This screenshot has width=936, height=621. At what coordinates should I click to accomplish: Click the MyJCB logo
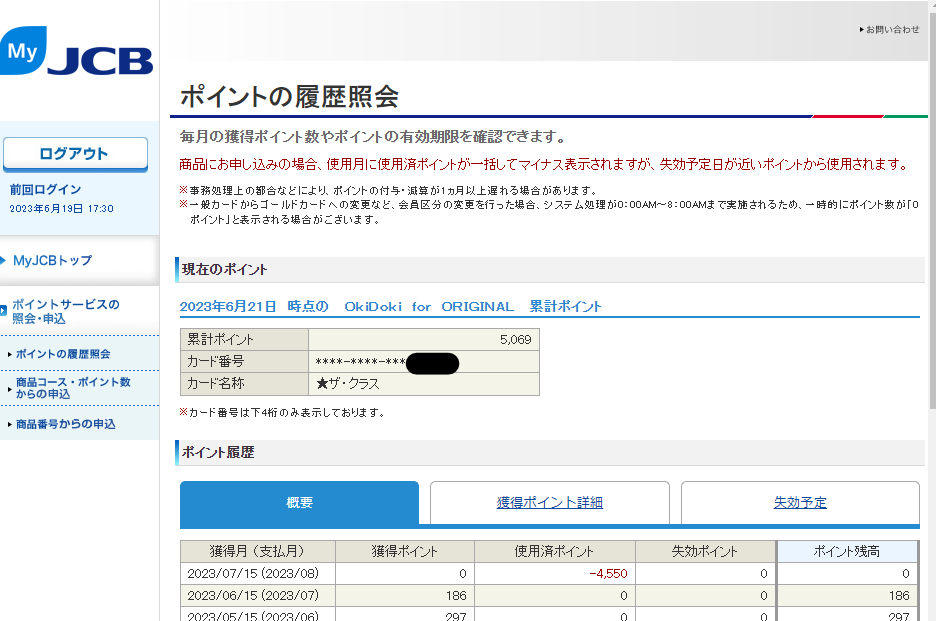click(x=76, y=51)
